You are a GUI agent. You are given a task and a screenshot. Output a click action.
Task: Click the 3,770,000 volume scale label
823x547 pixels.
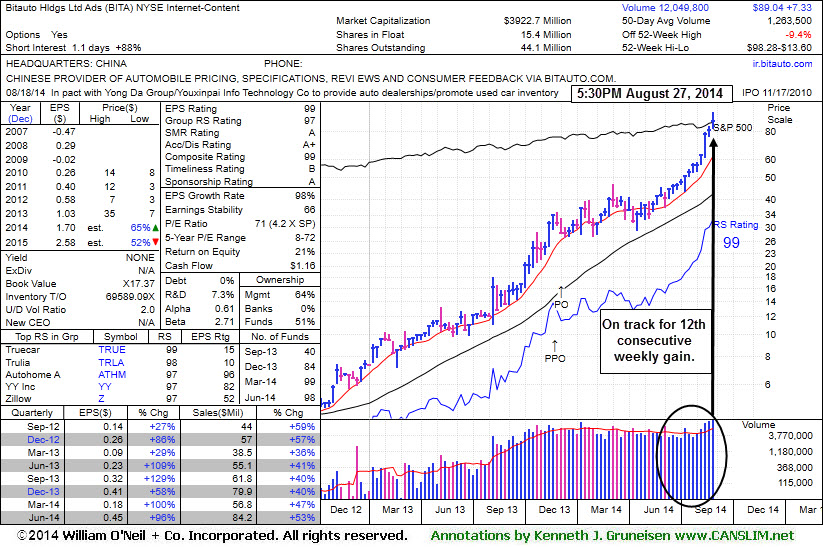tap(790, 436)
